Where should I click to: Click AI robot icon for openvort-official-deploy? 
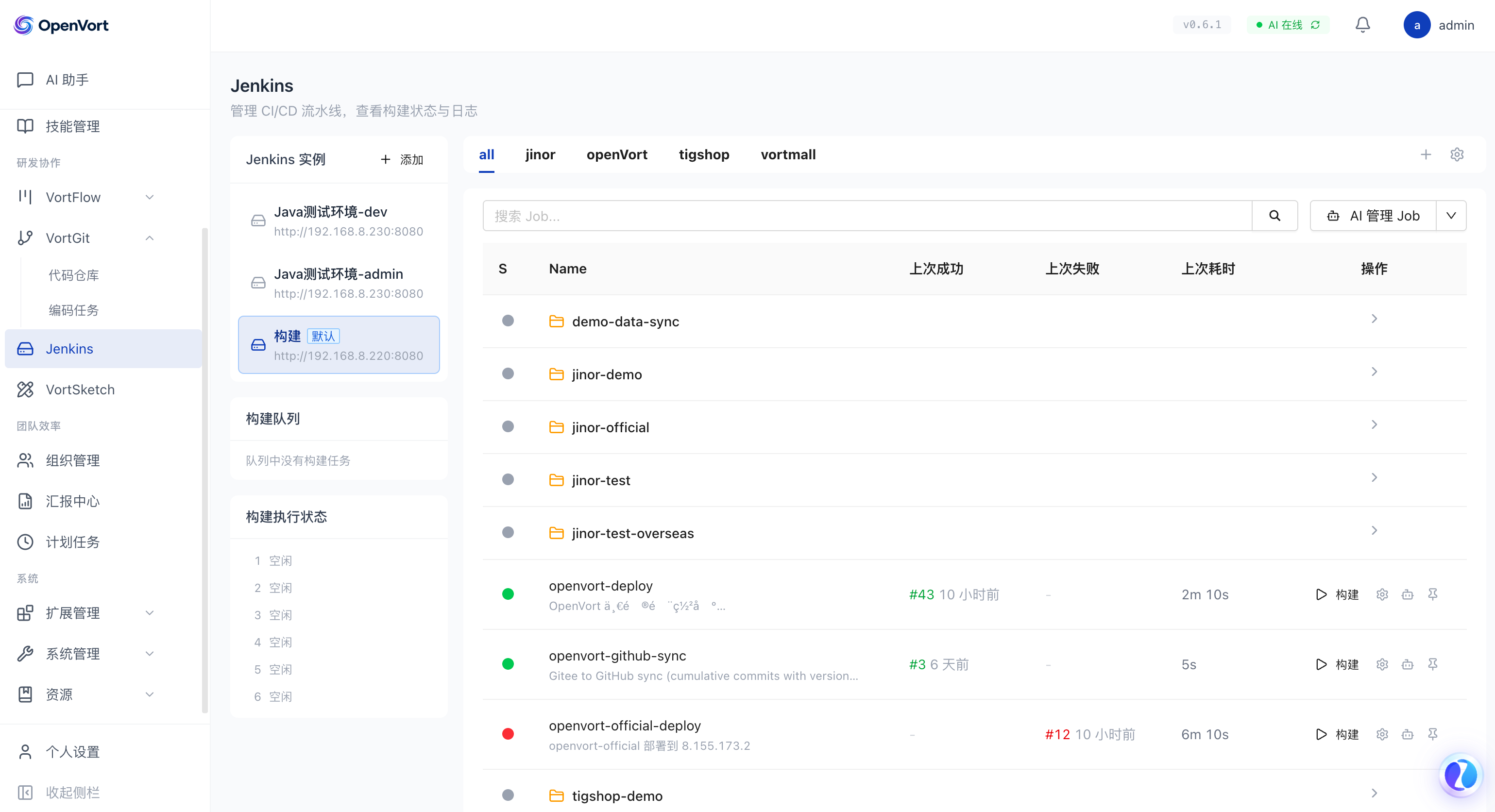click(x=1408, y=734)
